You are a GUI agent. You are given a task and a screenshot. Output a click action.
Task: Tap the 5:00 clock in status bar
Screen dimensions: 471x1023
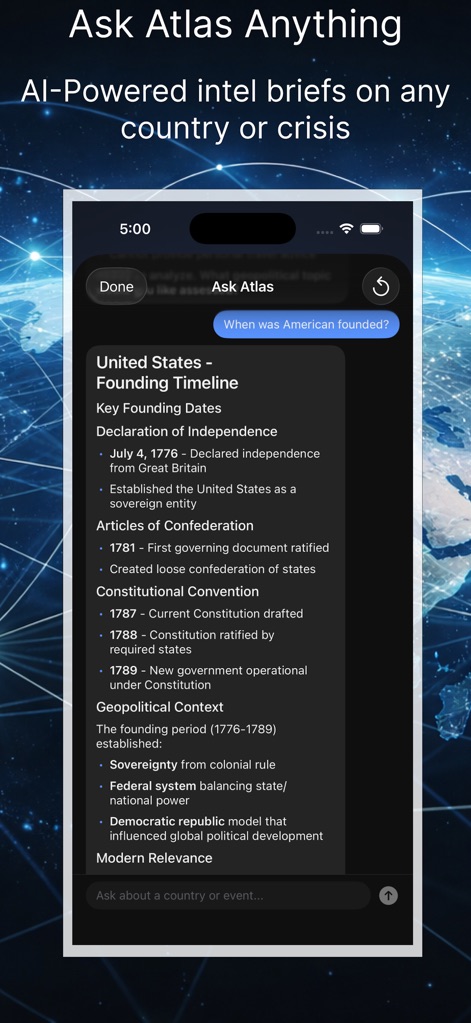[135, 229]
